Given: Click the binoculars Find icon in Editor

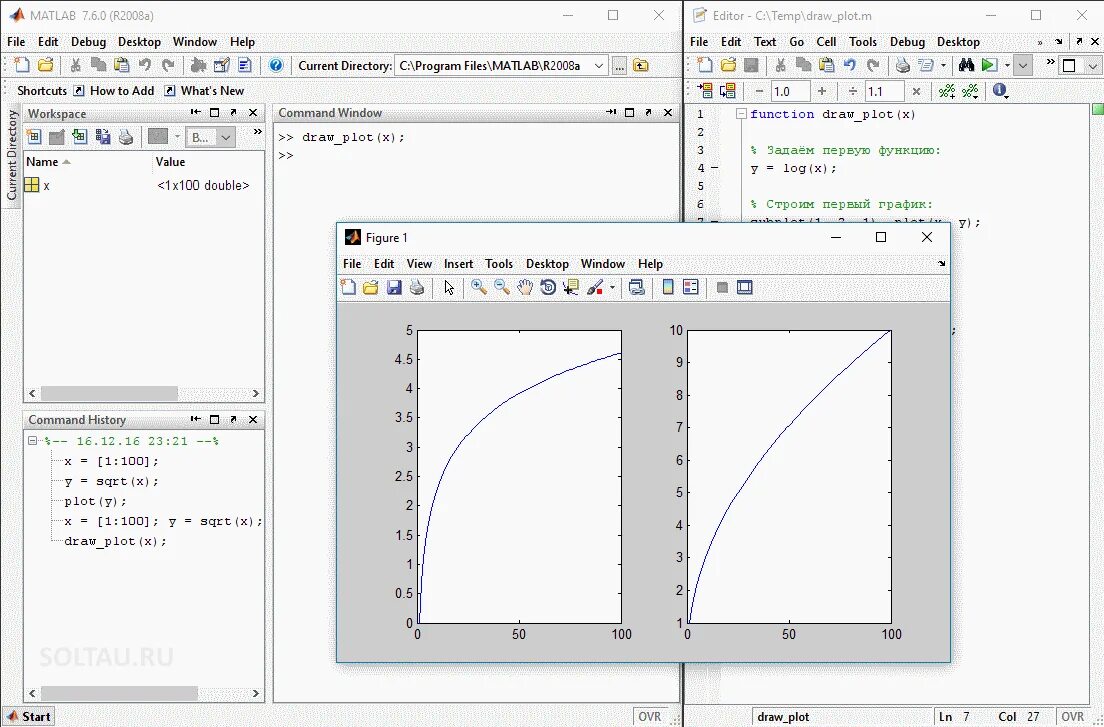Looking at the screenshot, I should tap(966, 65).
